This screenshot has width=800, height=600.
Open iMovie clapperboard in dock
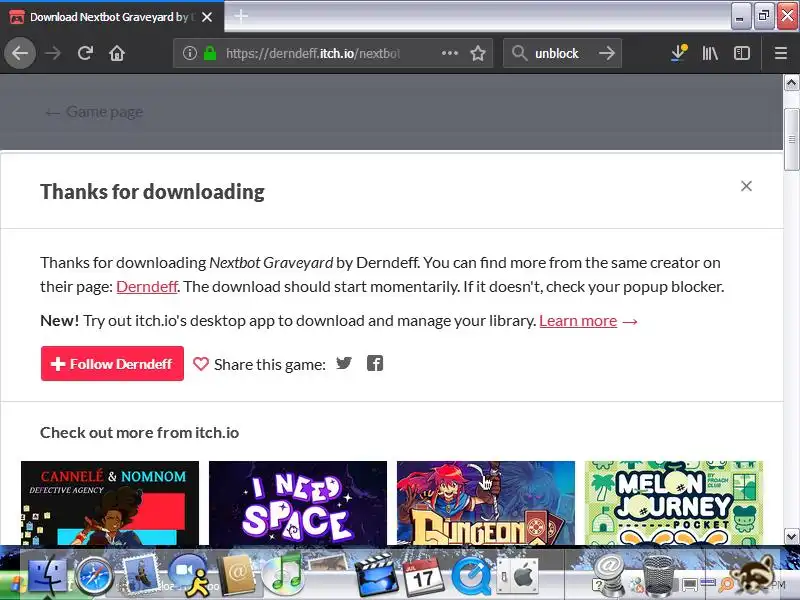click(x=377, y=576)
